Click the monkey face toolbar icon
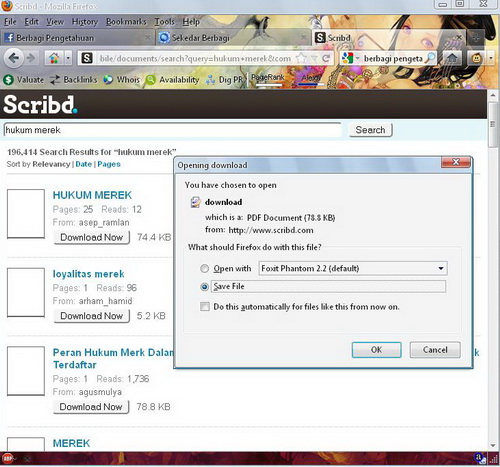500x467 pixels. point(477,58)
